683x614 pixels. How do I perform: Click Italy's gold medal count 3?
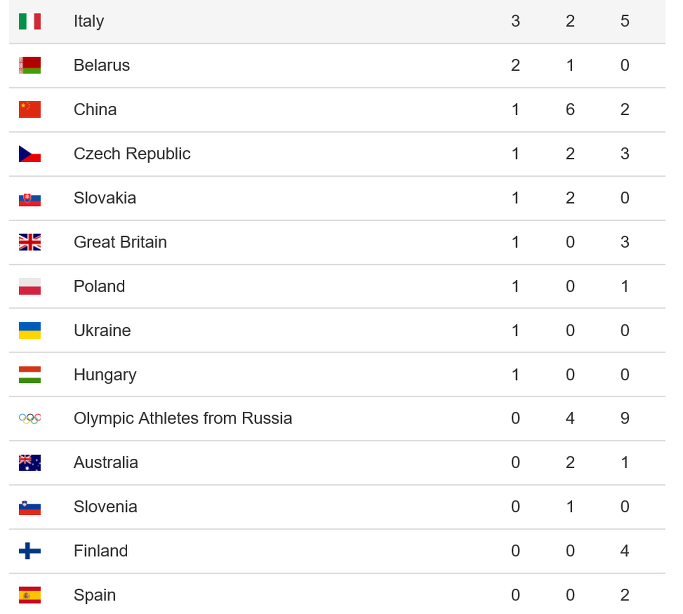[x=515, y=21]
